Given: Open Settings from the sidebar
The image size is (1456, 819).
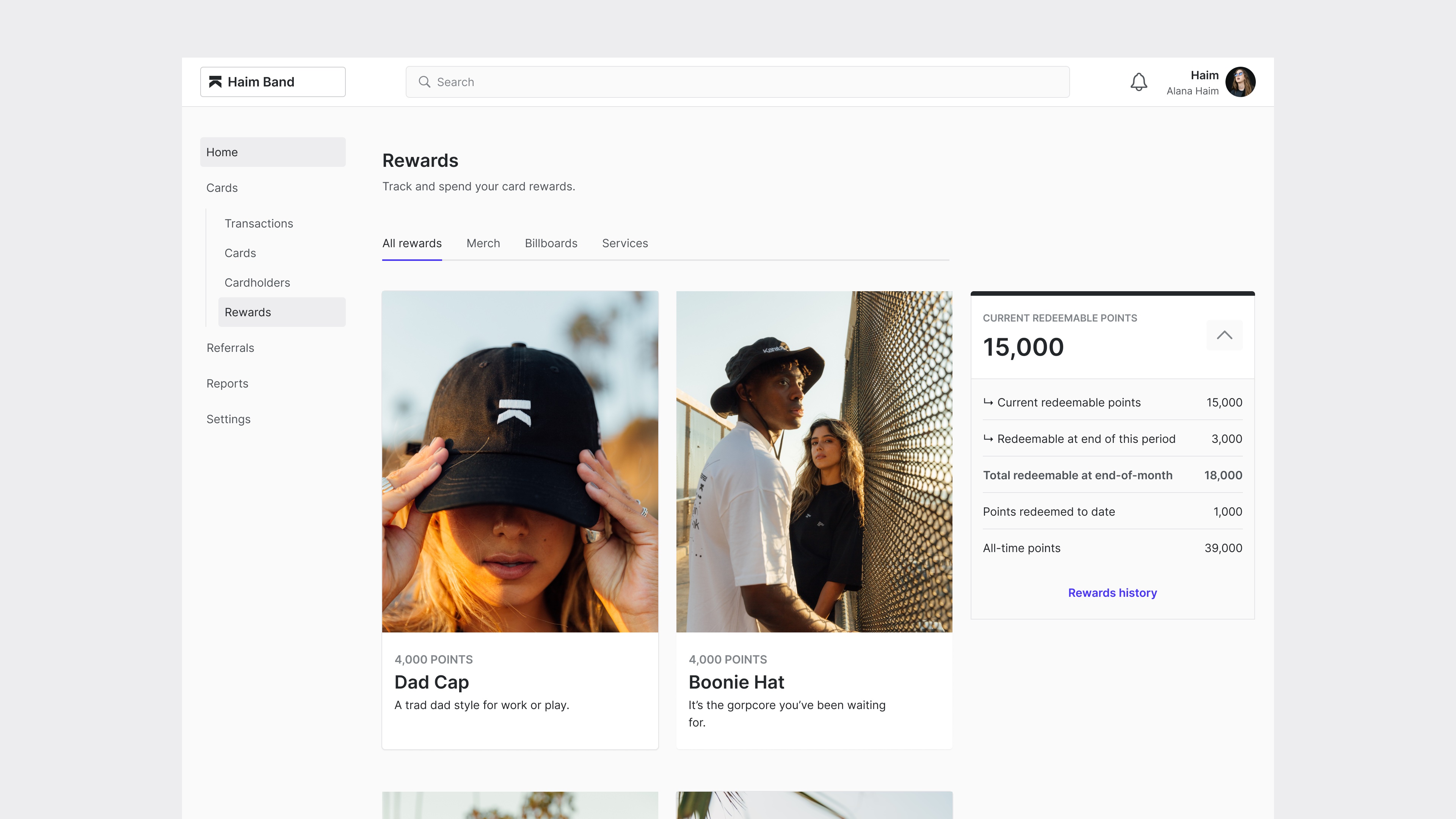Looking at the screenshot, I should click(228, 419).
